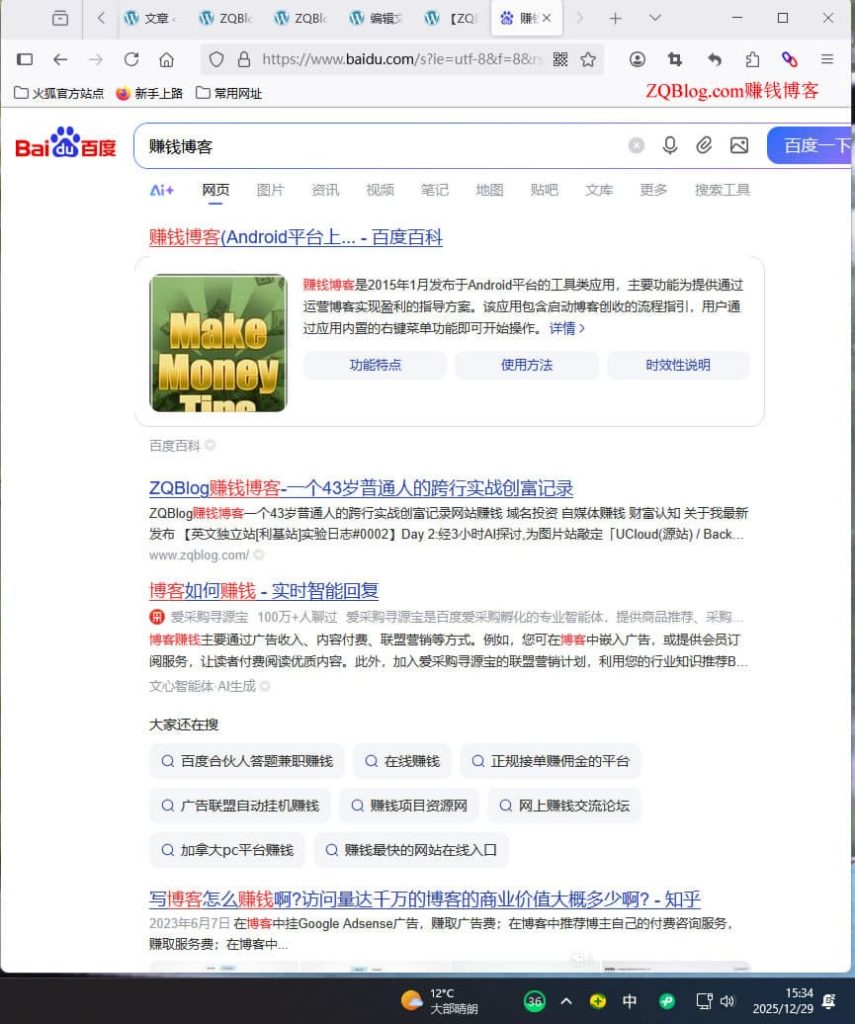855x1024 pixels.
Task: Open the 更多 search category dropdown
Action: point(653,189)
